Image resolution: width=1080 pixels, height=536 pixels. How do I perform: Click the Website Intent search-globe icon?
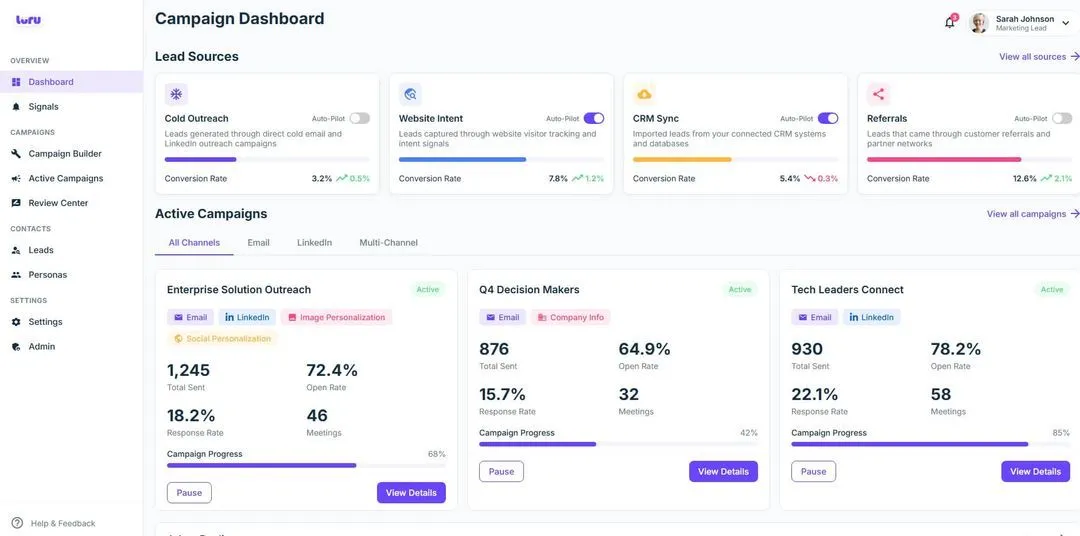coord(411,94)
